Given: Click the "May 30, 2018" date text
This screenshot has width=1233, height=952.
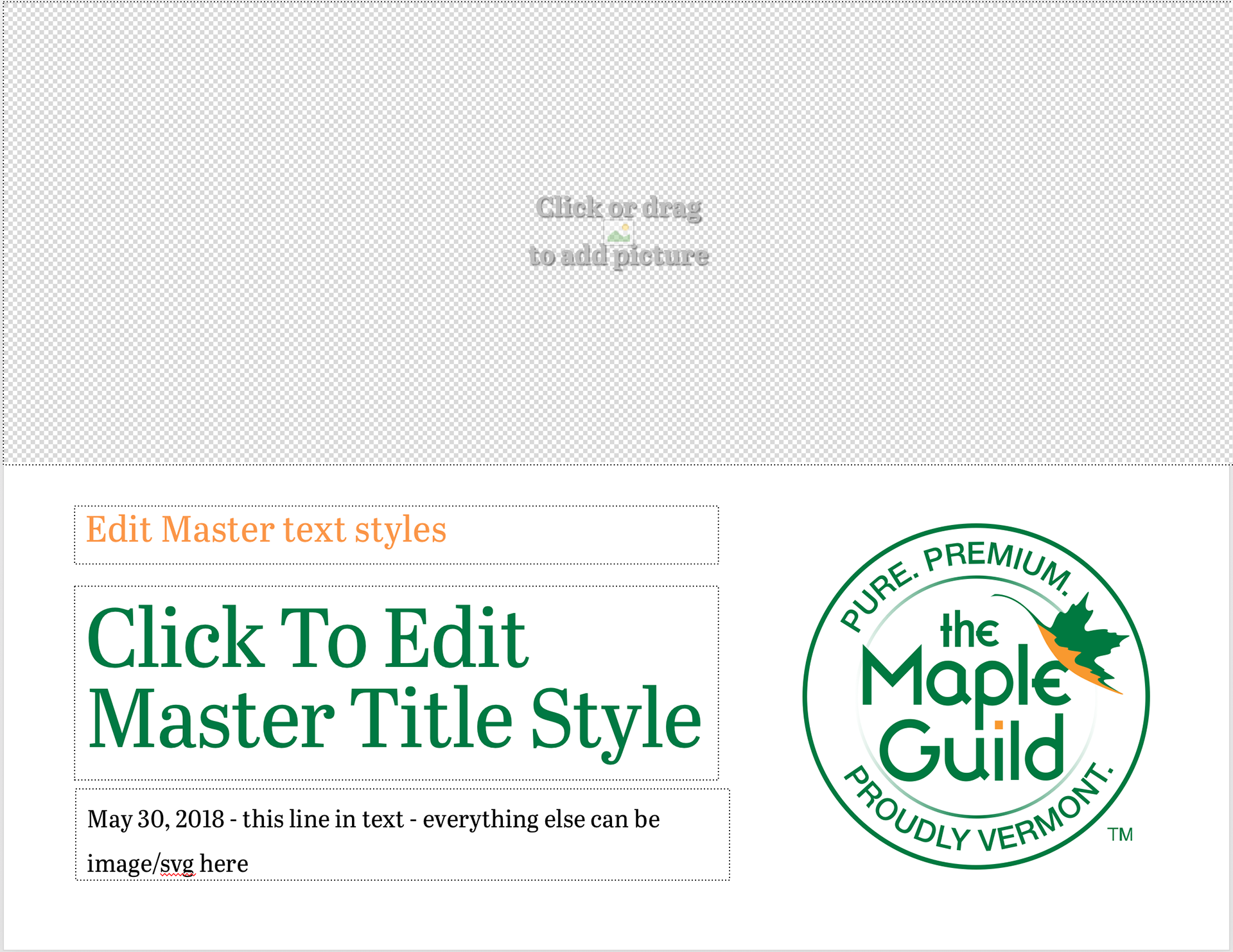Looking at the screenshot, I should point(155,819).
